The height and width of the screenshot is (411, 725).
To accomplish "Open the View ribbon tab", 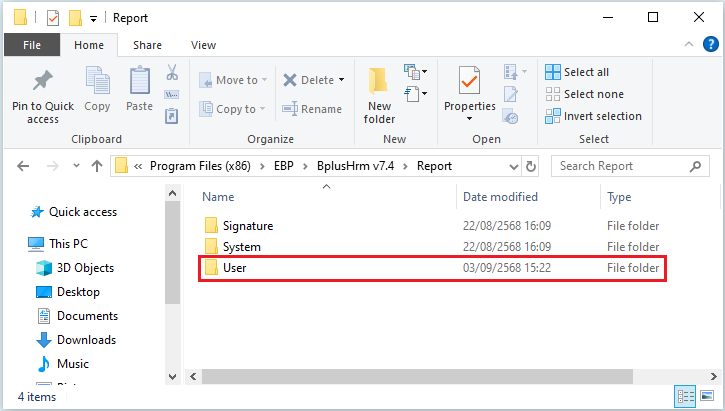I will coord(203,45).
